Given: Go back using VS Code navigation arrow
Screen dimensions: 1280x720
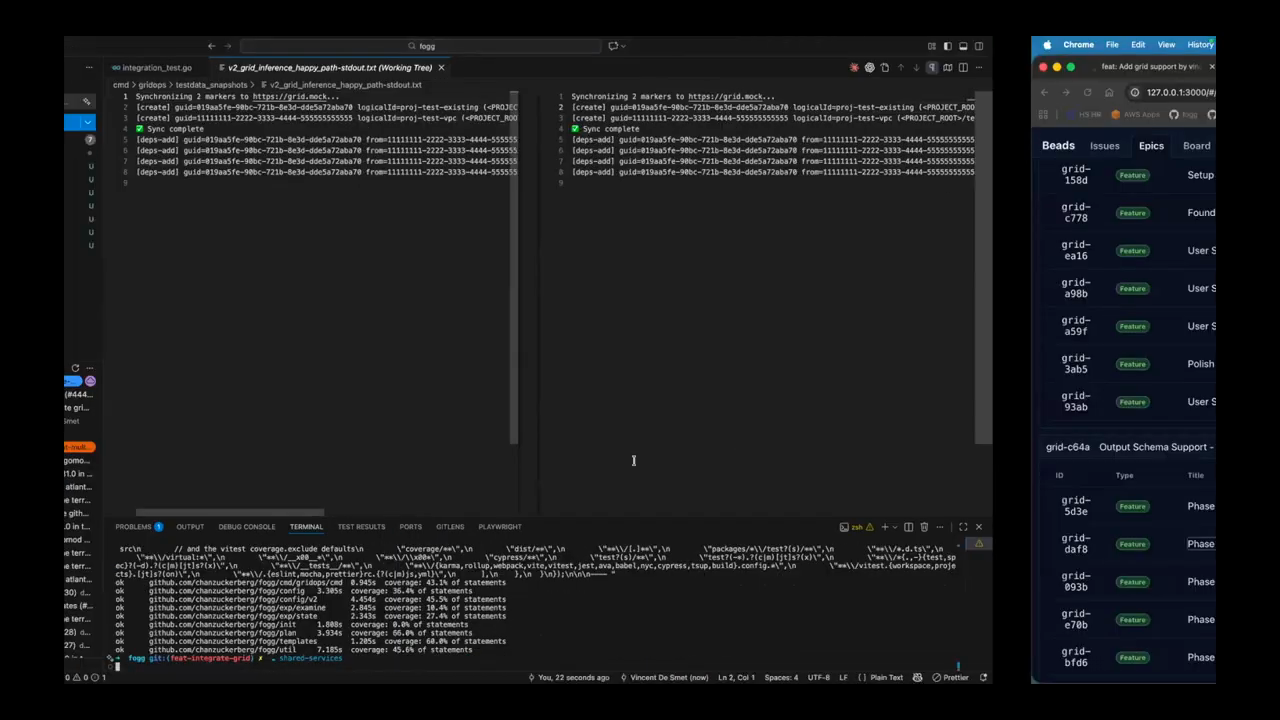Looking at the screenshot, I should 211,46.
